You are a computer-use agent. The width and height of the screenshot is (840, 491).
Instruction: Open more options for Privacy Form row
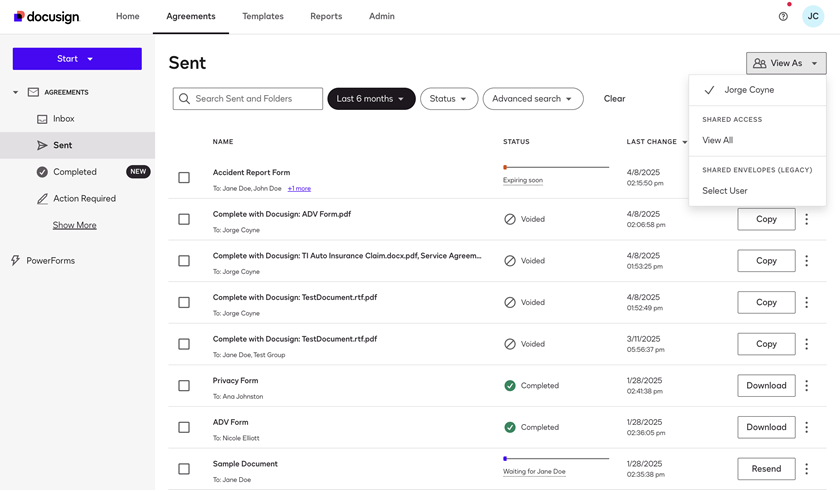[806, 386]
